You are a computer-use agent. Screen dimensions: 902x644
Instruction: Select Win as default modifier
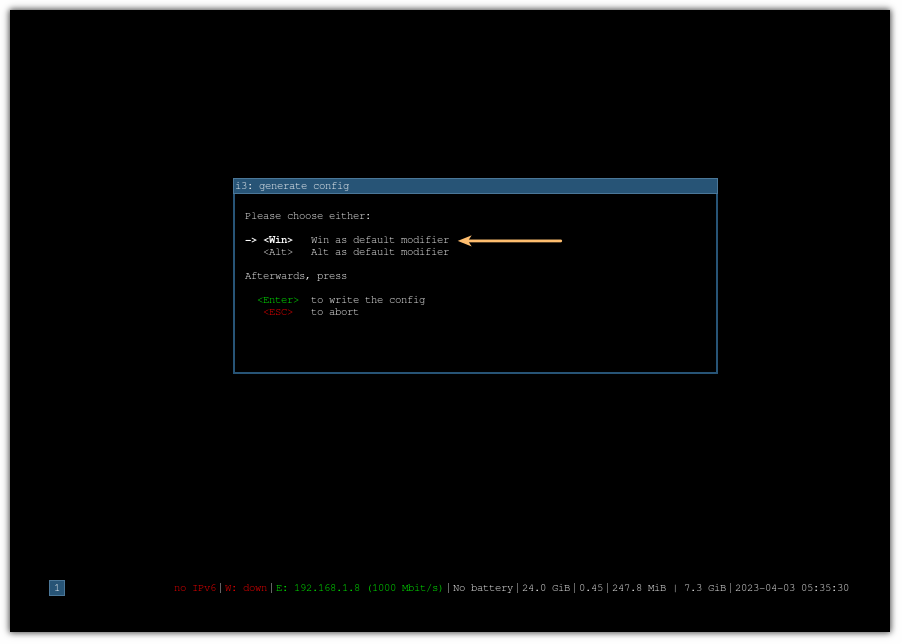[279, 239]
